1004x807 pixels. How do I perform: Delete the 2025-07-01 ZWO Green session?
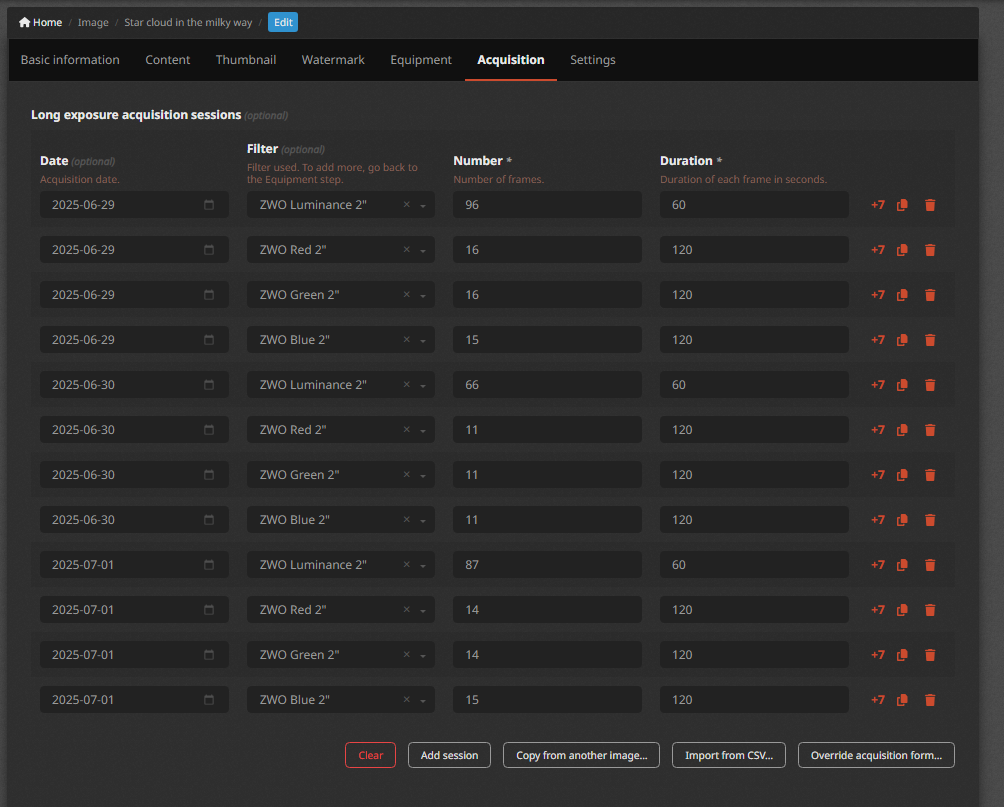tap(930, 655)
